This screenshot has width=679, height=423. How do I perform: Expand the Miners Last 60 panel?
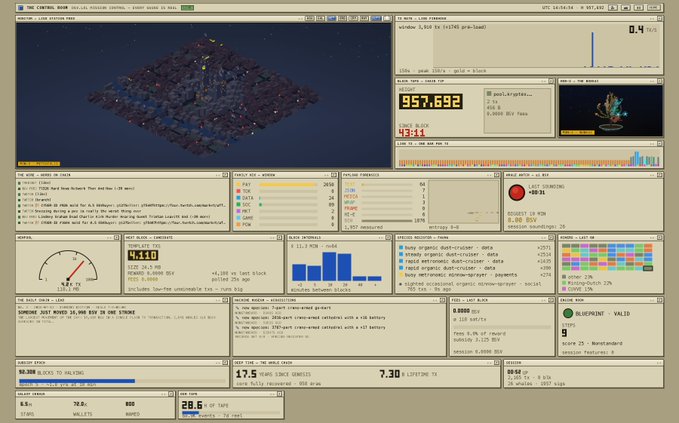click(x=660, y=238)
